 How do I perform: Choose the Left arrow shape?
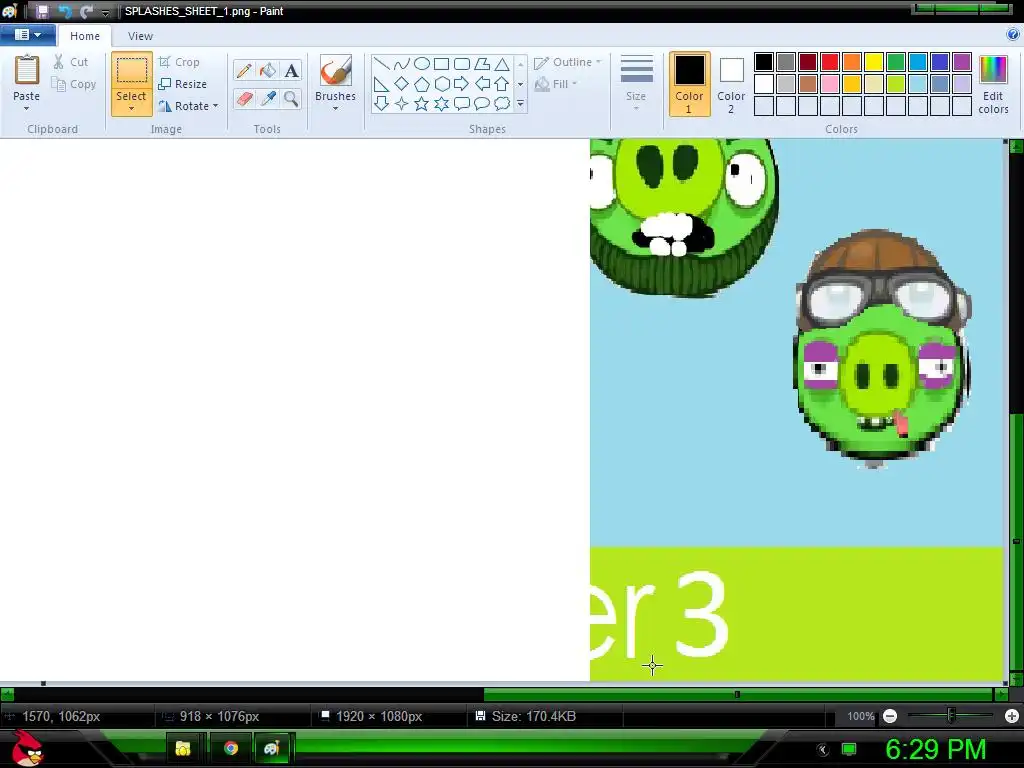pos(482,84)
